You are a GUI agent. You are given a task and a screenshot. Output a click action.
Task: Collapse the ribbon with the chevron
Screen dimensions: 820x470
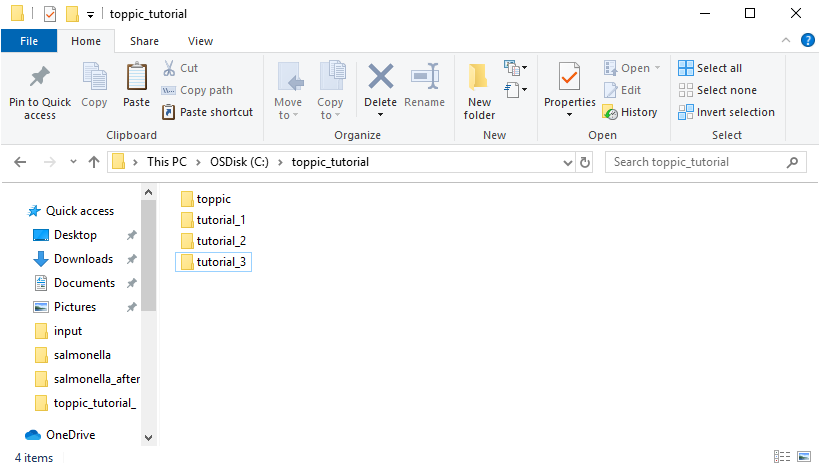click(x=786, y=40)
